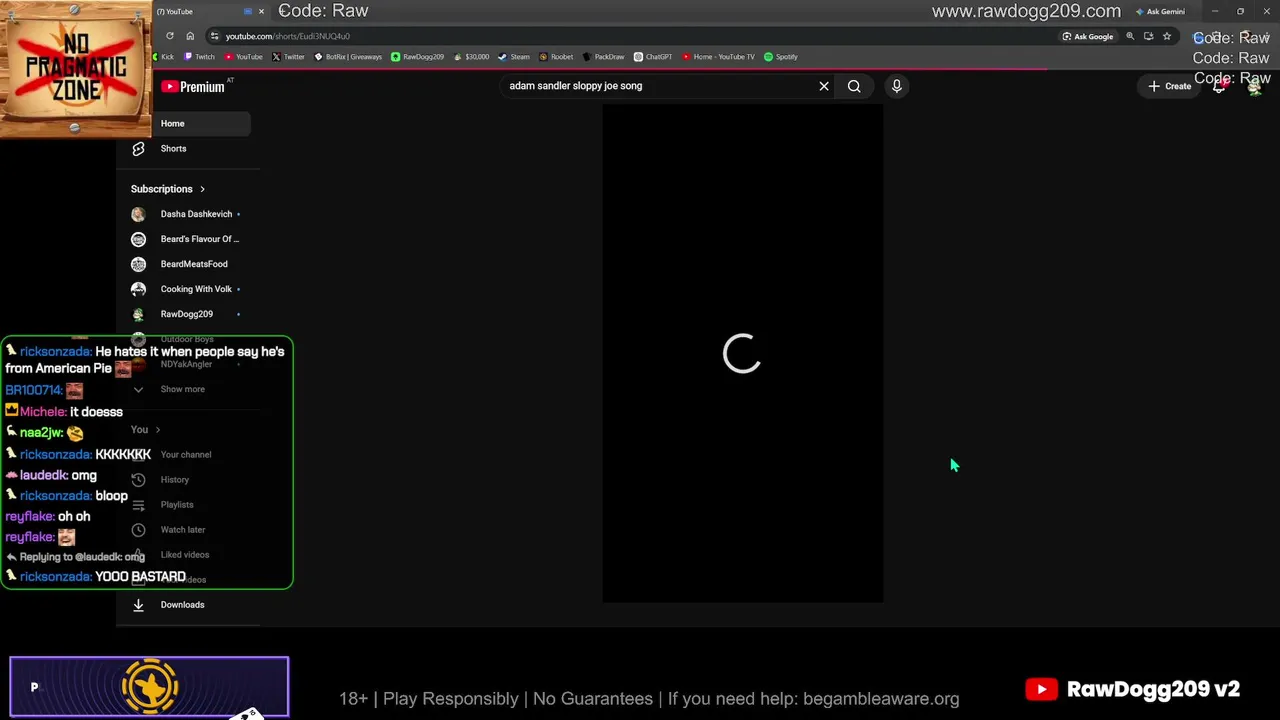This screenshot has width=1280, height=720.
Task: Click the loading Shorts video player
Action: (x=742, y=353)
